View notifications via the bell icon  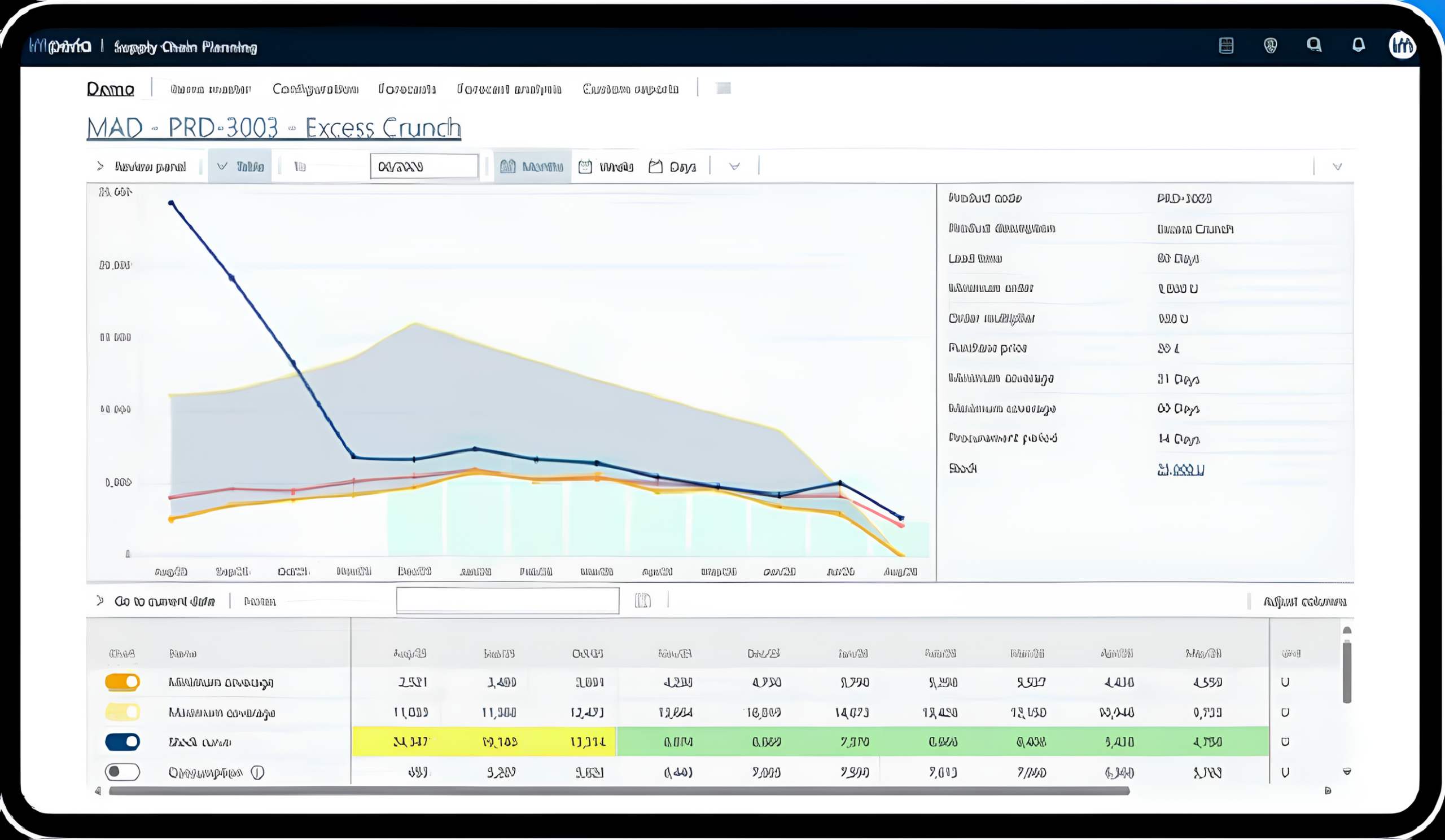click(x=1359, y=46)
